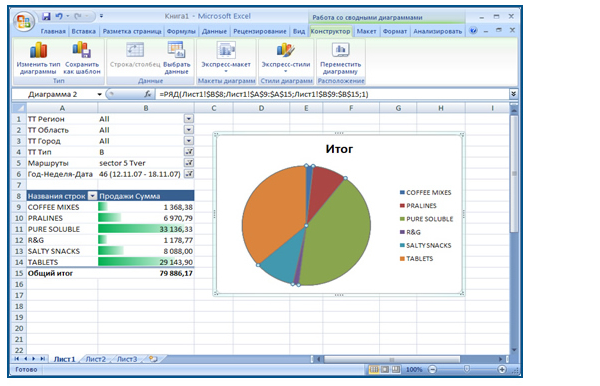This screenshot has width=600, height=386.
Task: Open Express layout gallery
Action: 226,57
